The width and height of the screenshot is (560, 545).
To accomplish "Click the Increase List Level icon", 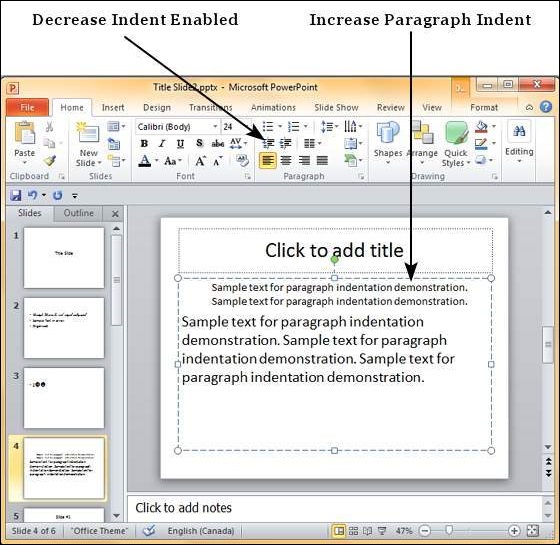I will [x=286, y=144].
